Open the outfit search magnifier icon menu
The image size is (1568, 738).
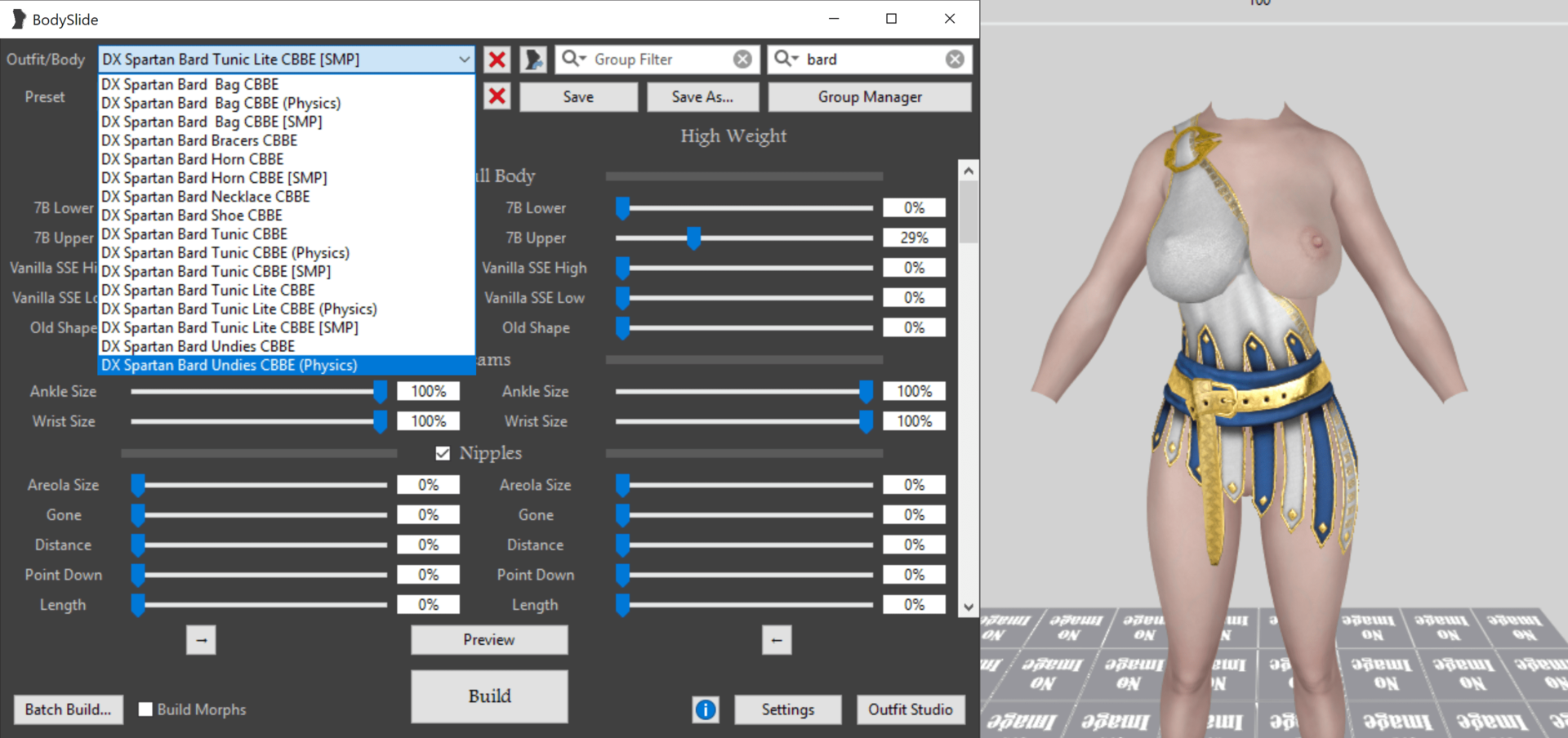[x=786, y=59]
